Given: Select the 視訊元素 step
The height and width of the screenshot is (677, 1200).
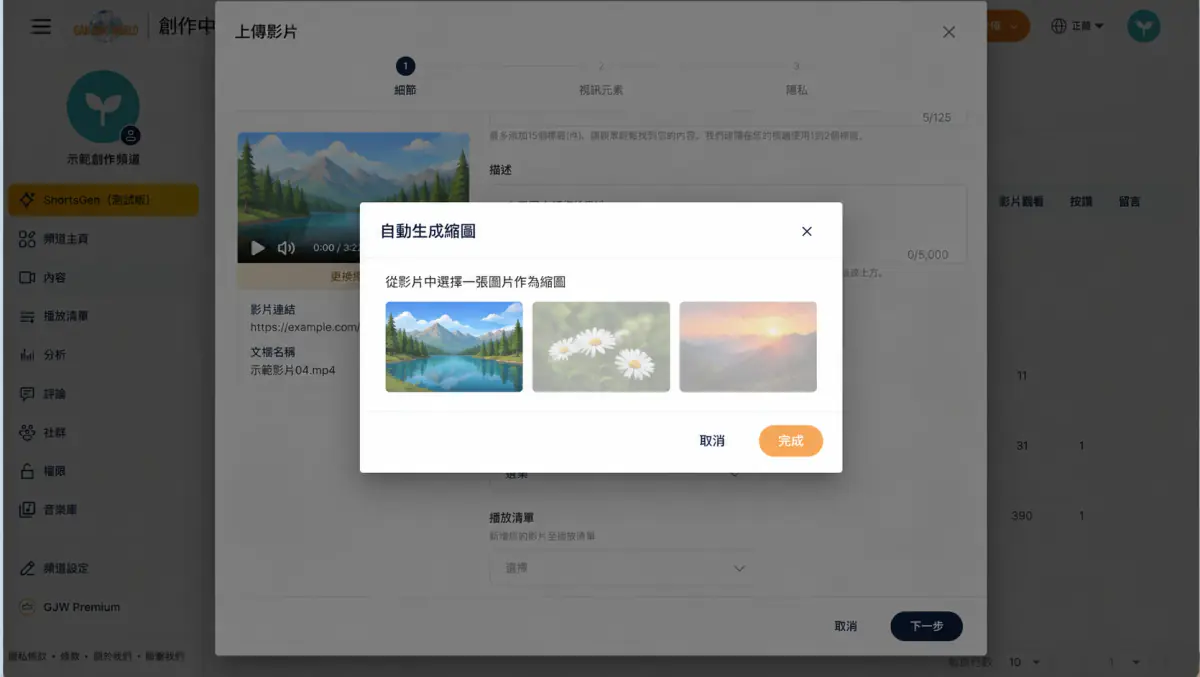Looking at the screenshot, I should click(601, 76).
